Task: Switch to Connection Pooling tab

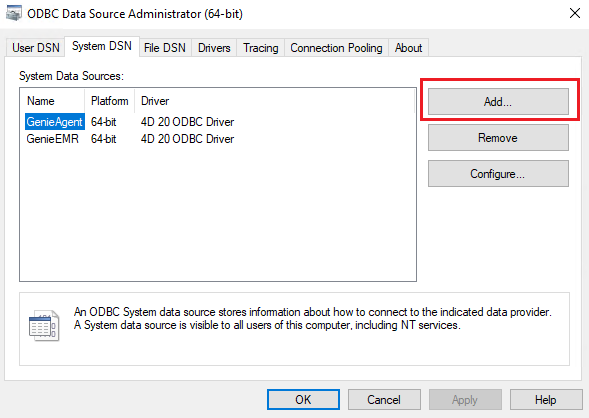Action: [x=336, y=48]
